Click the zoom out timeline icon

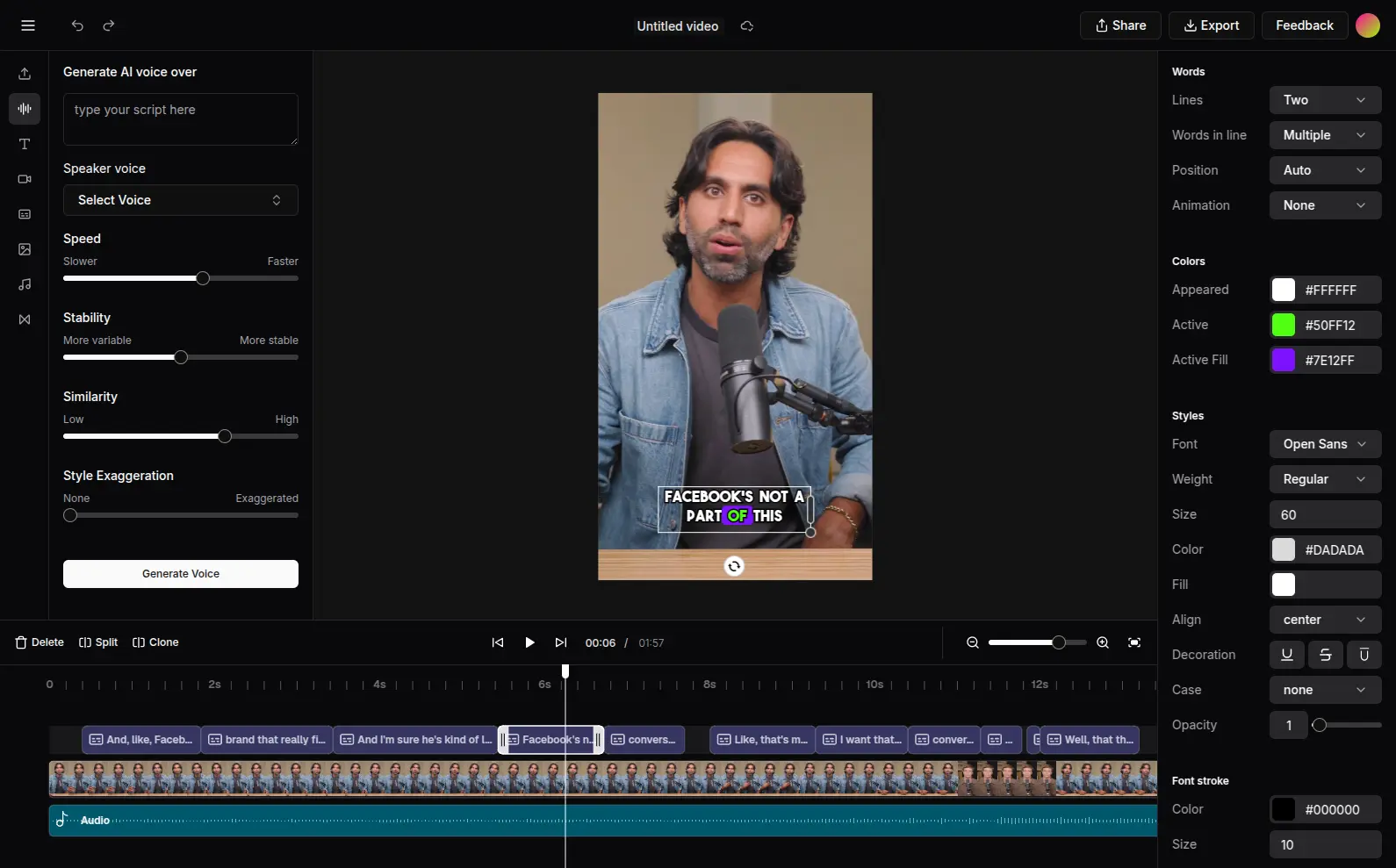[973, 642]
